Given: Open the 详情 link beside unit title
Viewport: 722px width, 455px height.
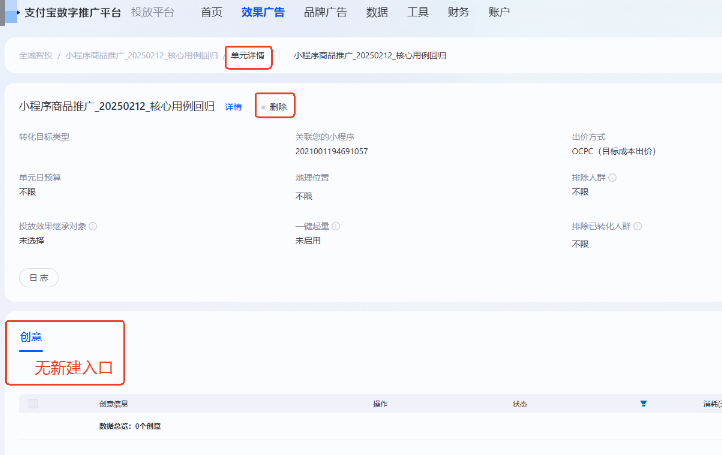Looking at the screenshot, I should (x=233, y=107).
